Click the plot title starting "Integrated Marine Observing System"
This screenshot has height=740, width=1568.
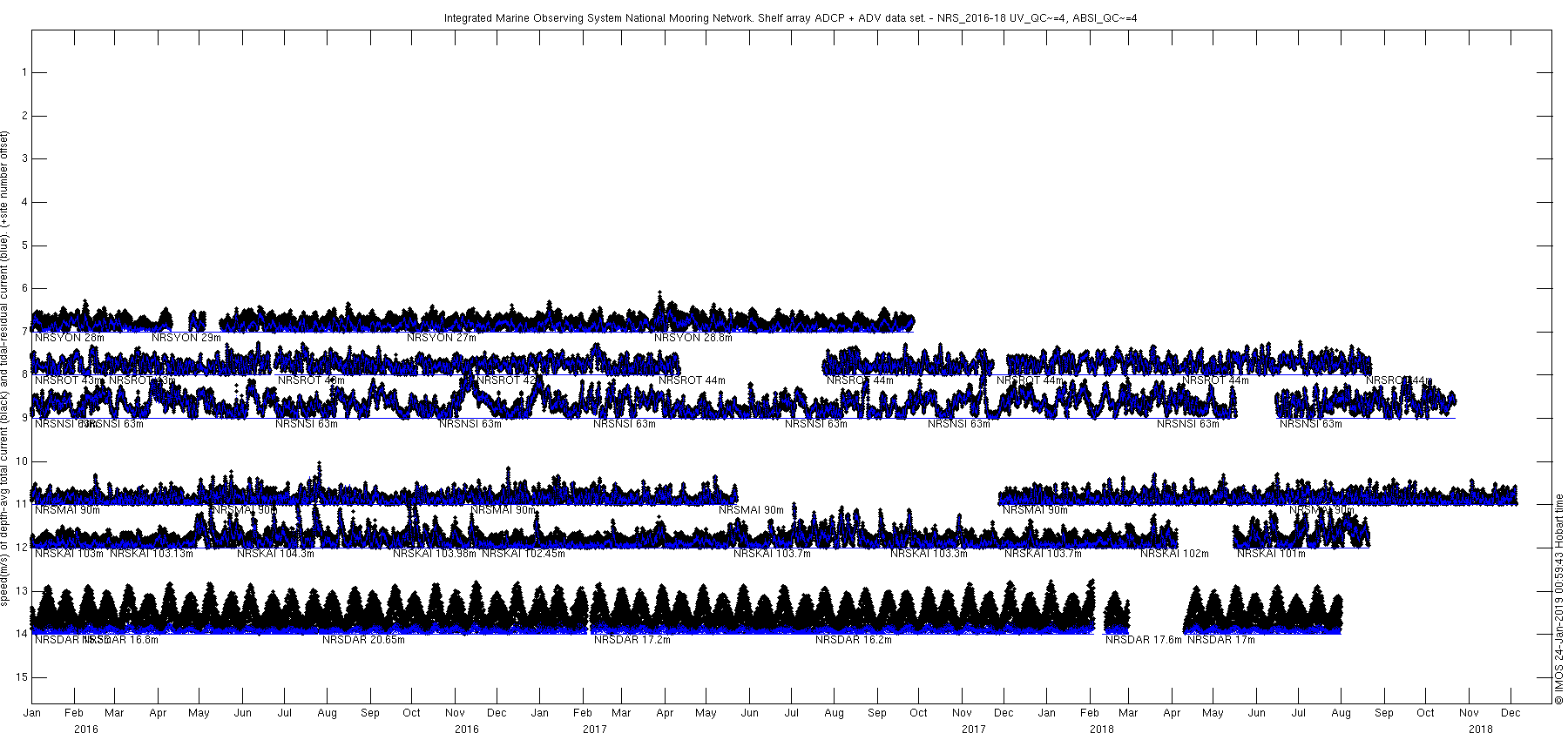pos(790,18)
